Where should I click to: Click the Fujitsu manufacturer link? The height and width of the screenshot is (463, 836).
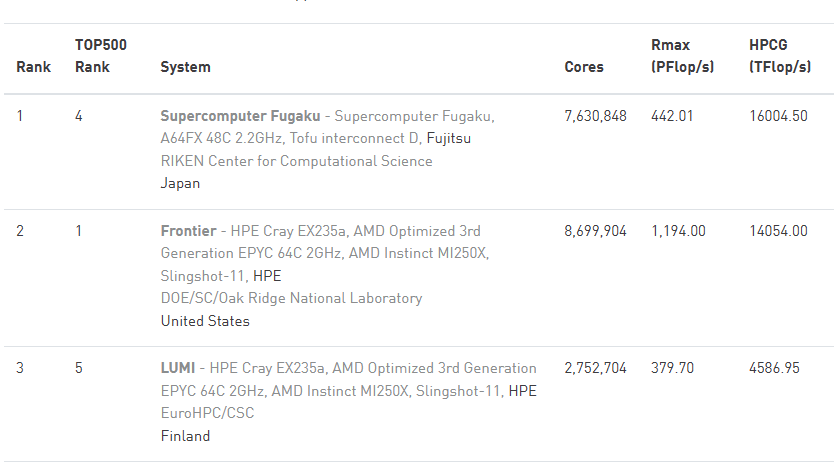(x=448, y=138)
